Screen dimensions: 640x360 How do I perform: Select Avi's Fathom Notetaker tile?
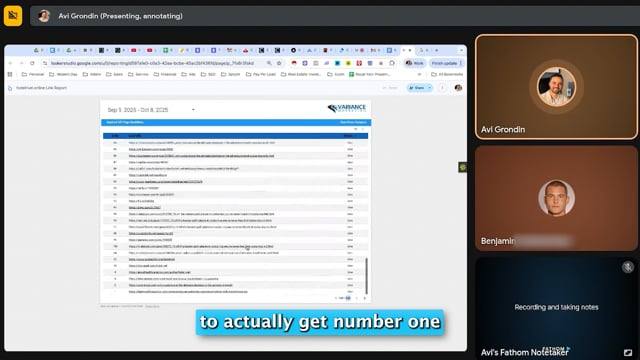click(x=556, y=308)
